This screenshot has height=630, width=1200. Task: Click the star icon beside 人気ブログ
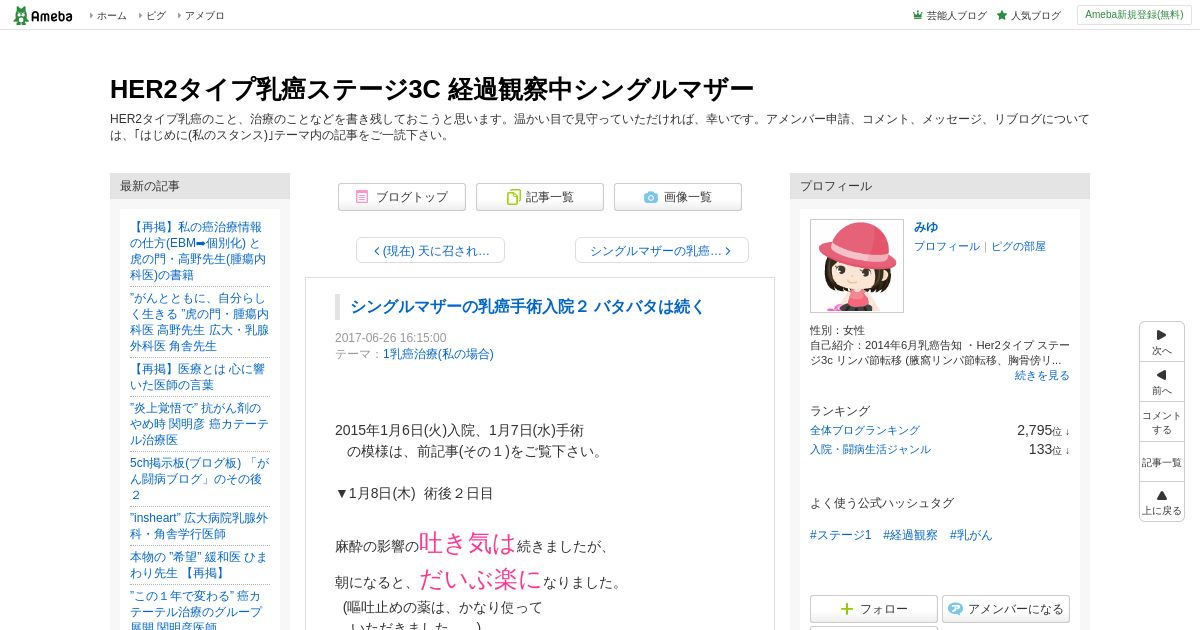pyautogui.click(x=1002, y=15)
